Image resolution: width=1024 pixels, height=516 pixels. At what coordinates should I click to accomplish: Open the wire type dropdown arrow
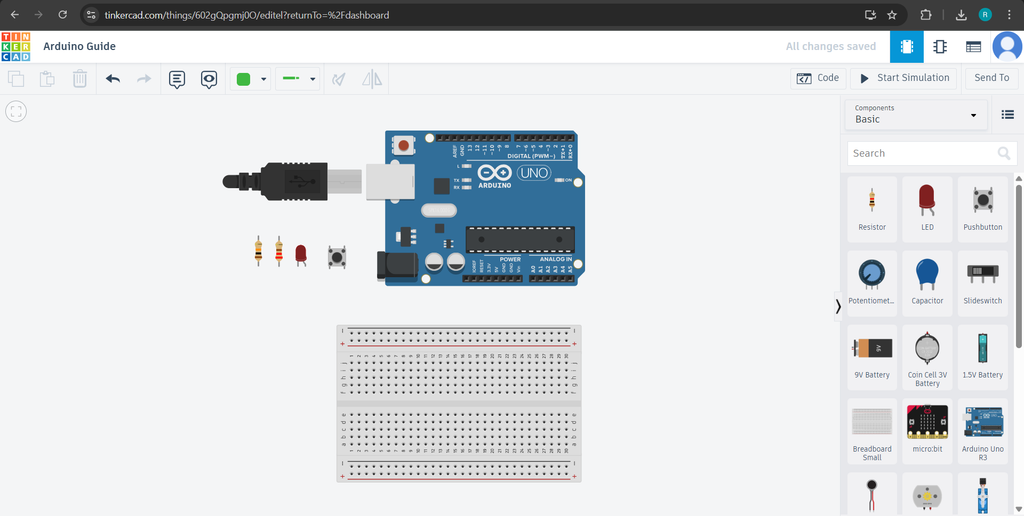(313, 80)
